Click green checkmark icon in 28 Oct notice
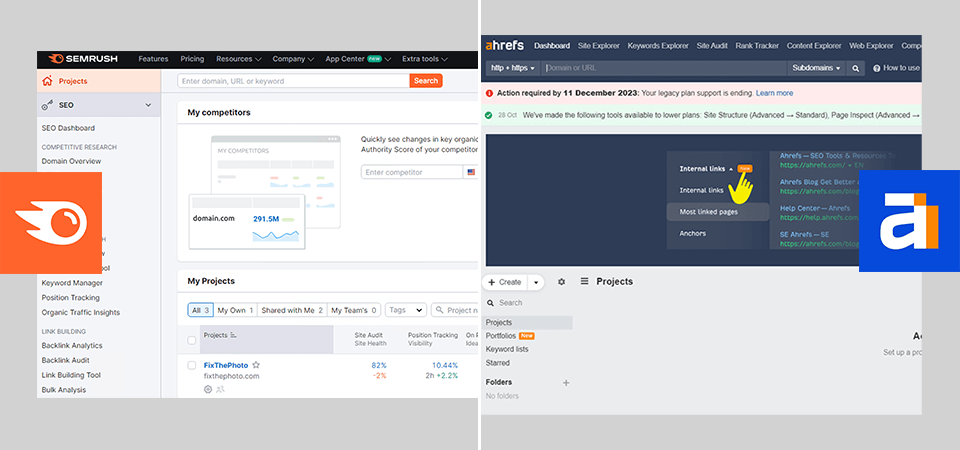 click(489, 115)
